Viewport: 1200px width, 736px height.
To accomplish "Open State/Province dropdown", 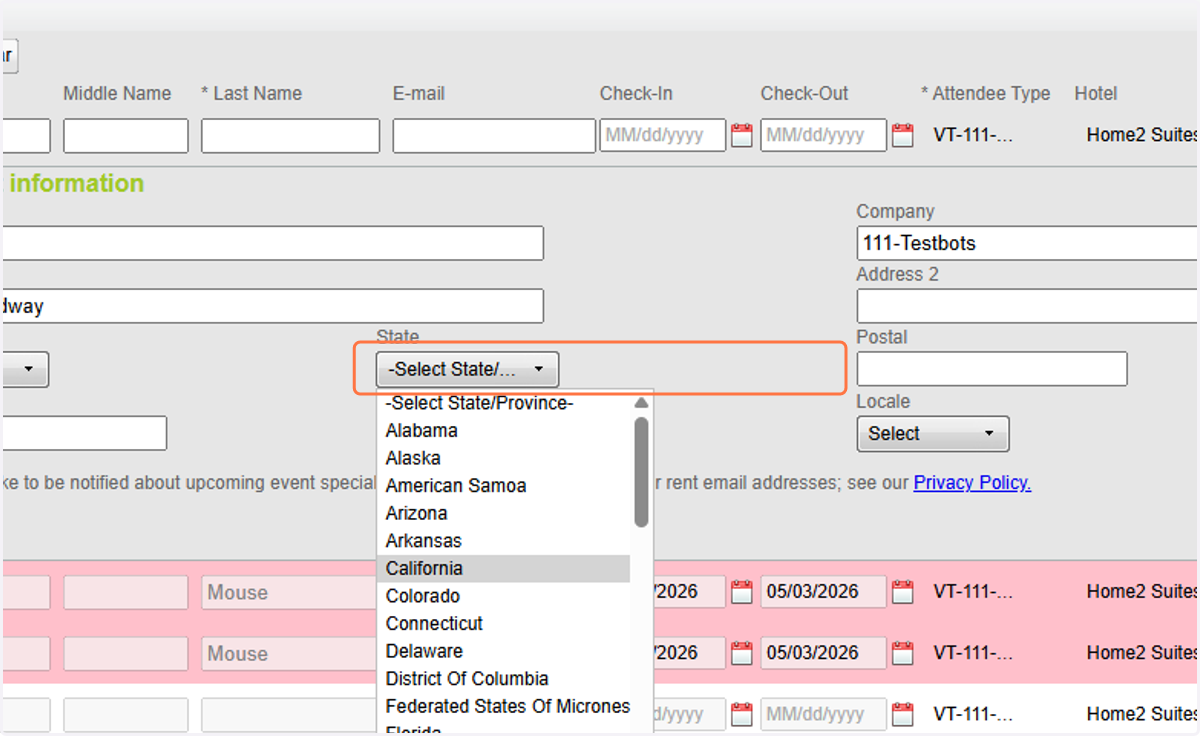I will [467, 369].
